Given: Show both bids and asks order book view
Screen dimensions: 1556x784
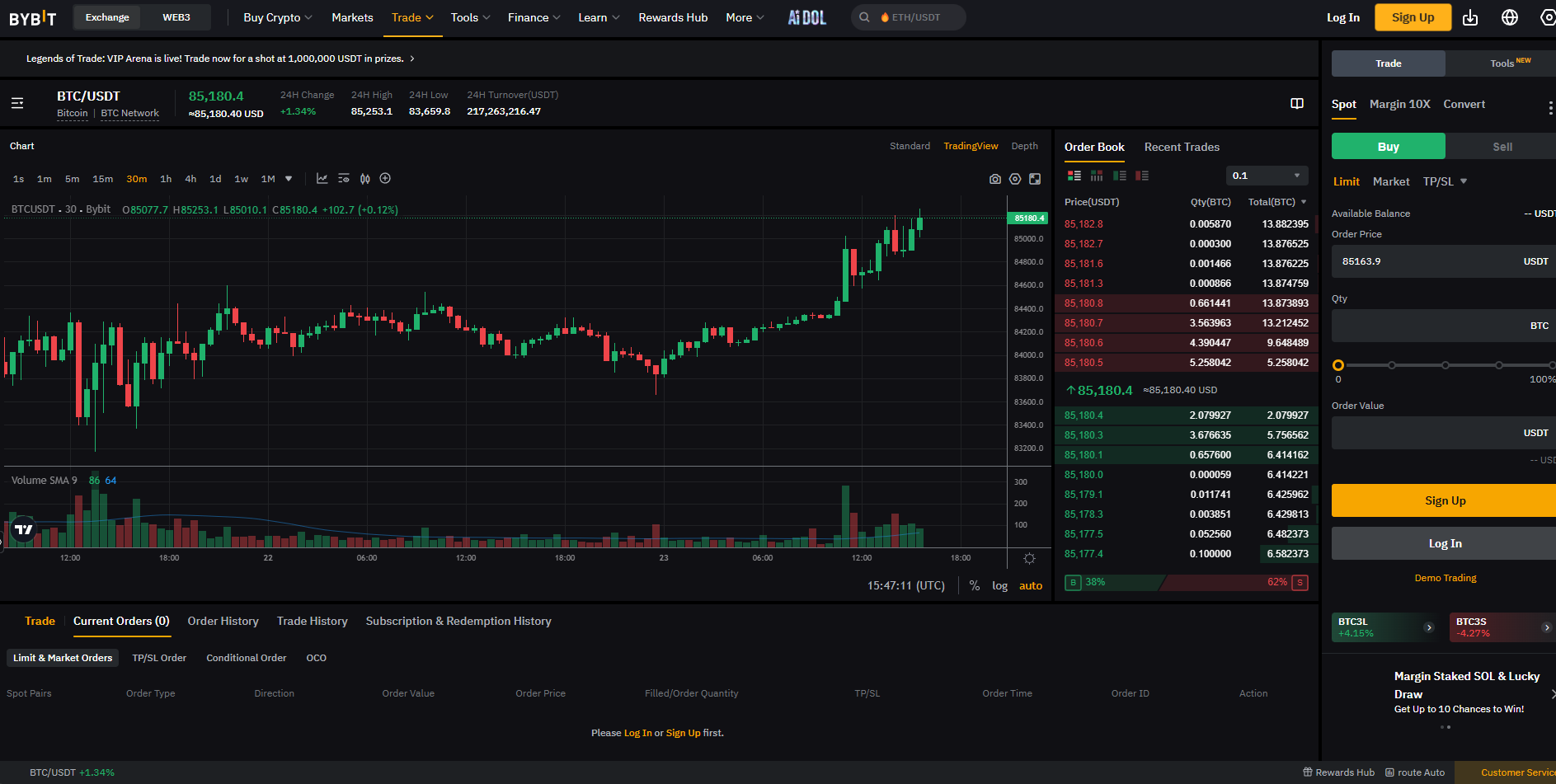Looking at the screenshot, I should [x=1074, y=176].
